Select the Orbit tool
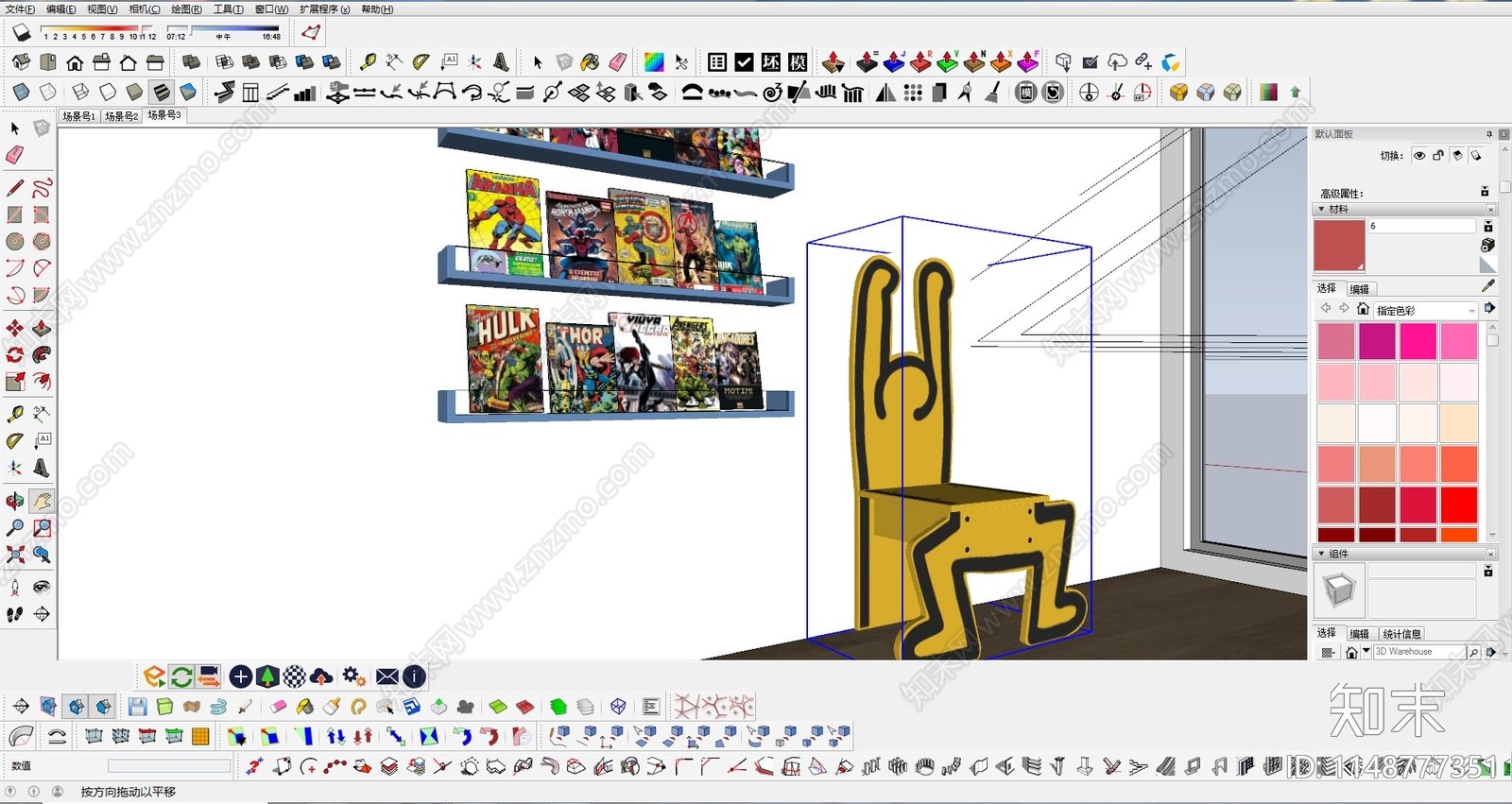The width and height of the screenshot is (1512, 804). pos(15,501)
